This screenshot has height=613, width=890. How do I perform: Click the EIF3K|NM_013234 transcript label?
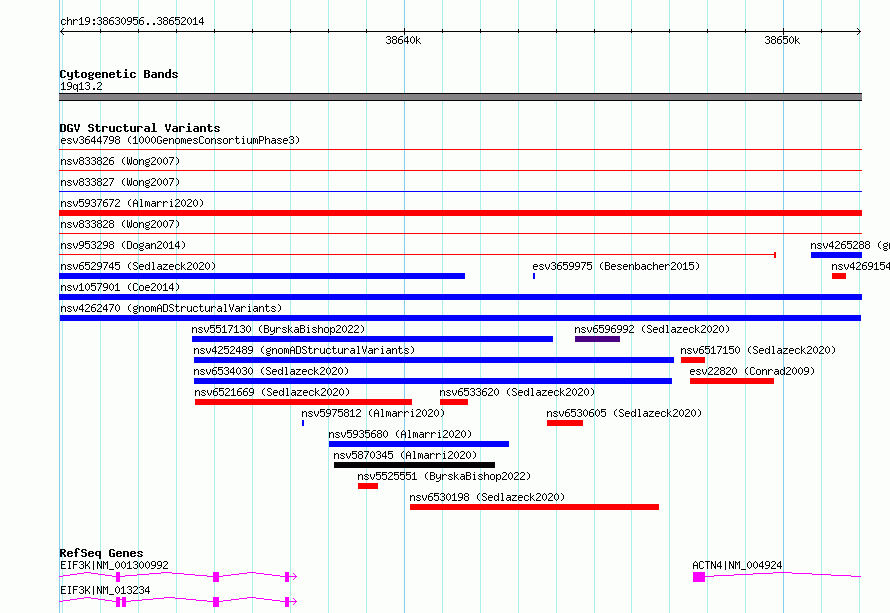pos(105,590)
